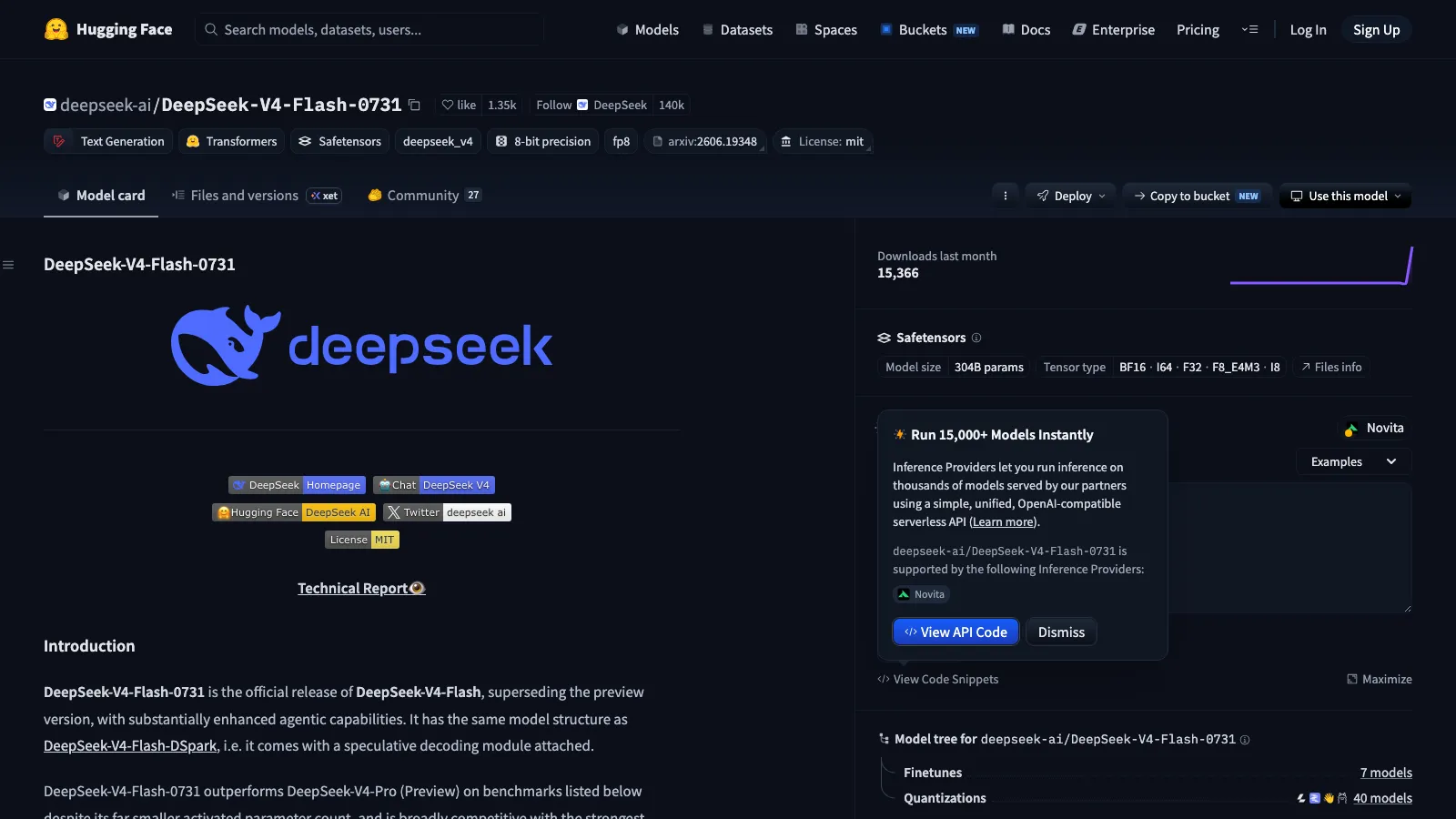This screenshot has width=1456, height=819.
Task: Open Docs in the top navigation
Action: [1026, 29]
